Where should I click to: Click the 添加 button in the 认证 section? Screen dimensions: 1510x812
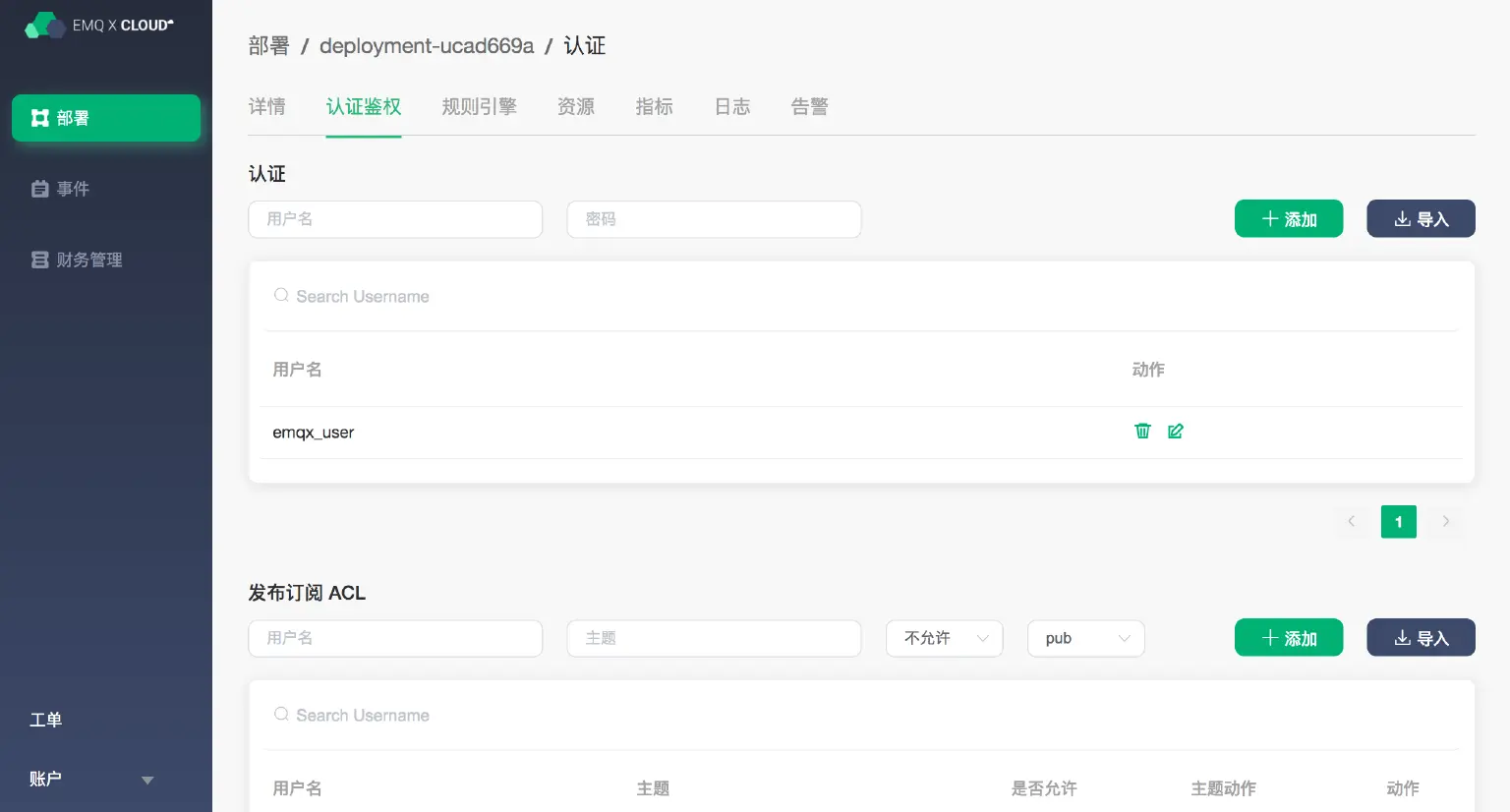tap(1288, 218)
